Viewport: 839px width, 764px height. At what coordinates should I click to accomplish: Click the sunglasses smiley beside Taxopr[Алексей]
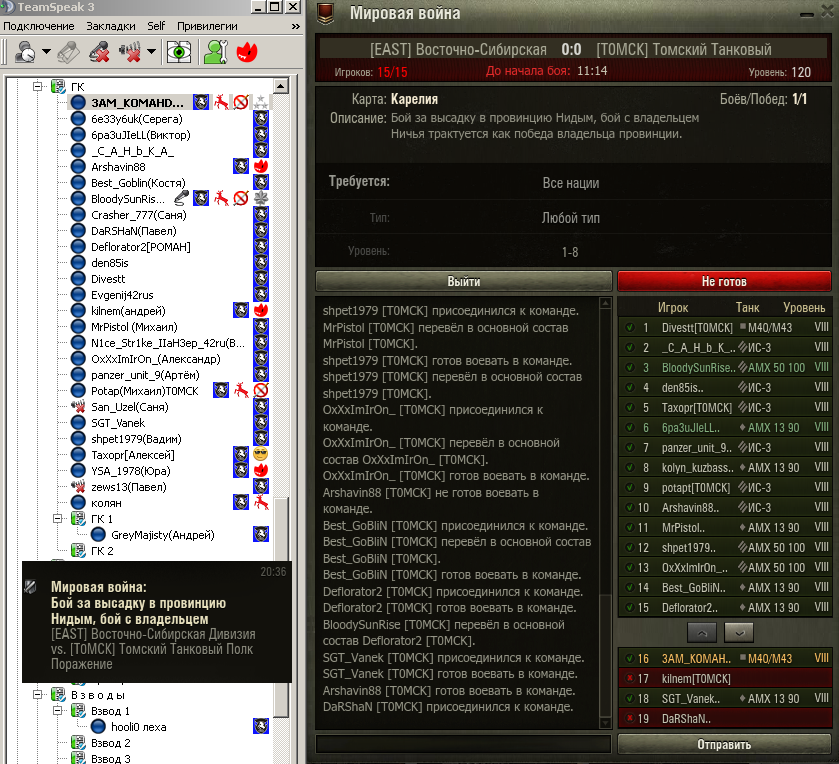(261, 454)
